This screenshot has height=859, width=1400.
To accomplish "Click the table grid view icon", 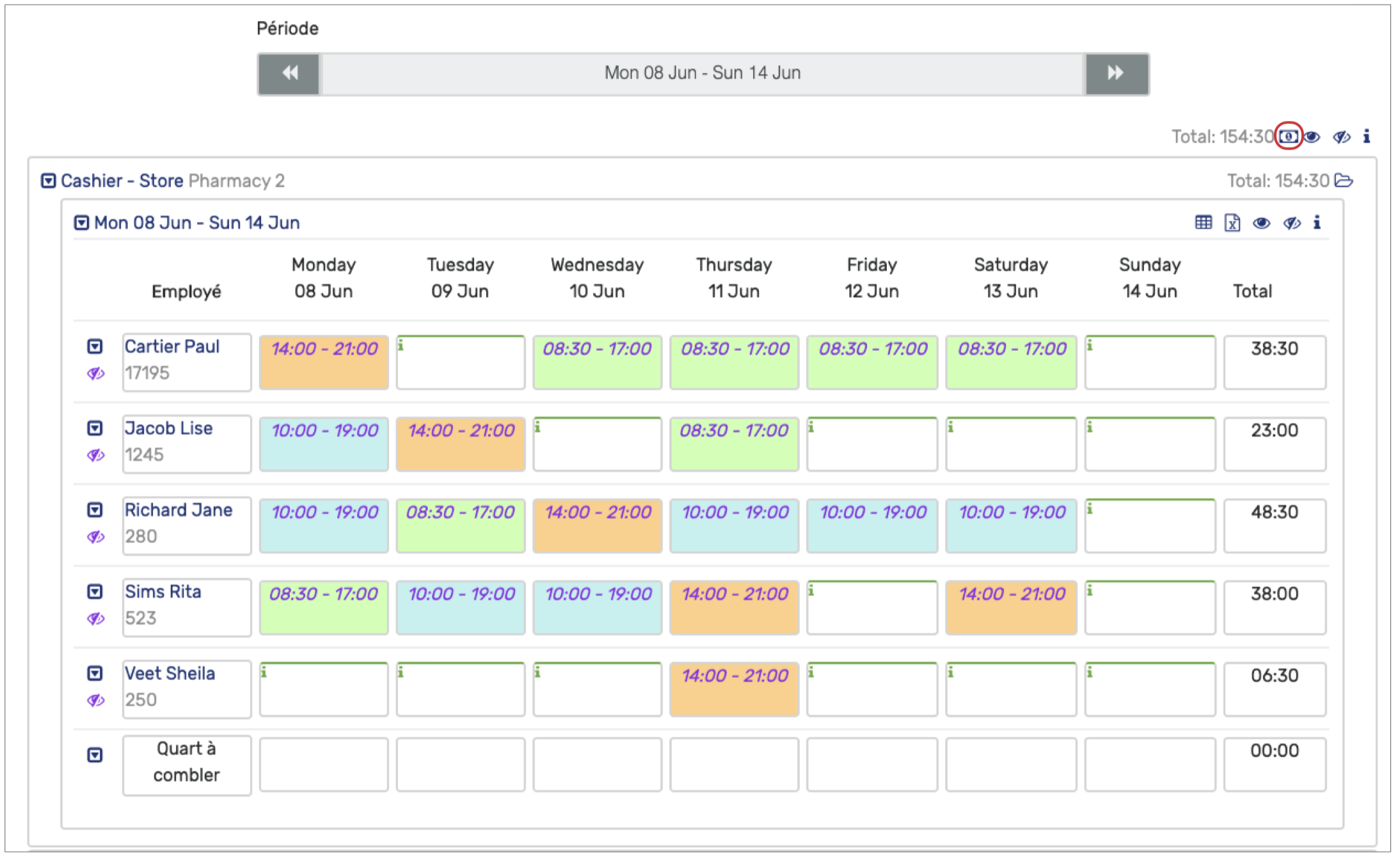I will (x=1203, y=223).
